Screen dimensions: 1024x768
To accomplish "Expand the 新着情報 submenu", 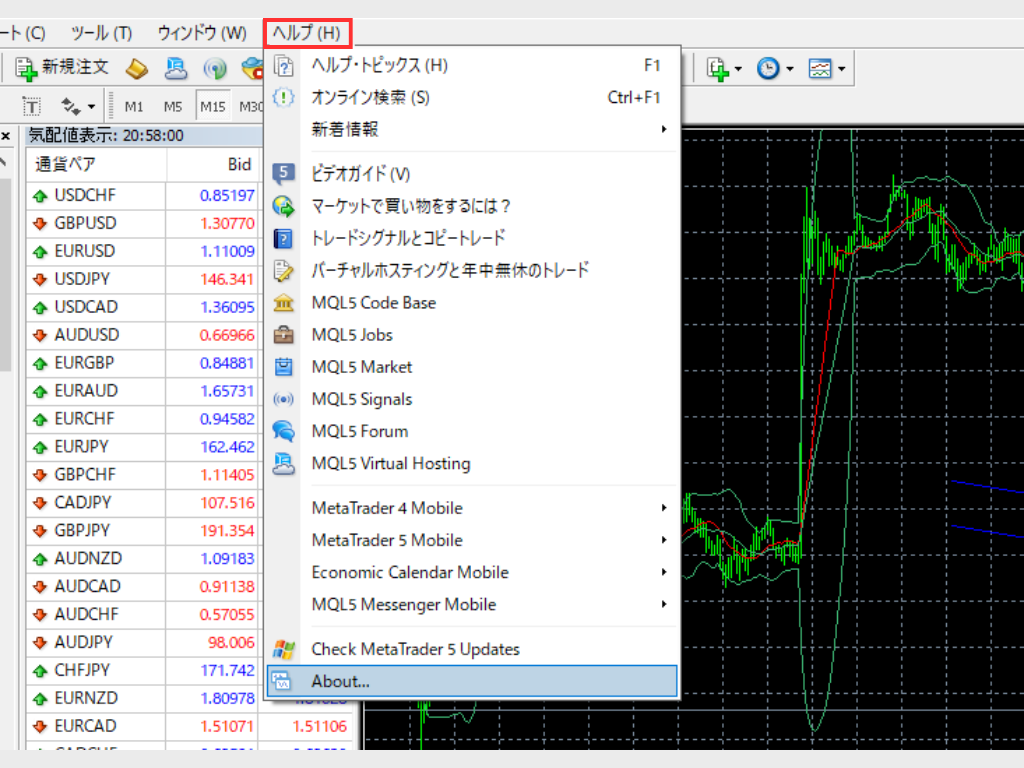I will pyautogui.click(x=472, y=129).
